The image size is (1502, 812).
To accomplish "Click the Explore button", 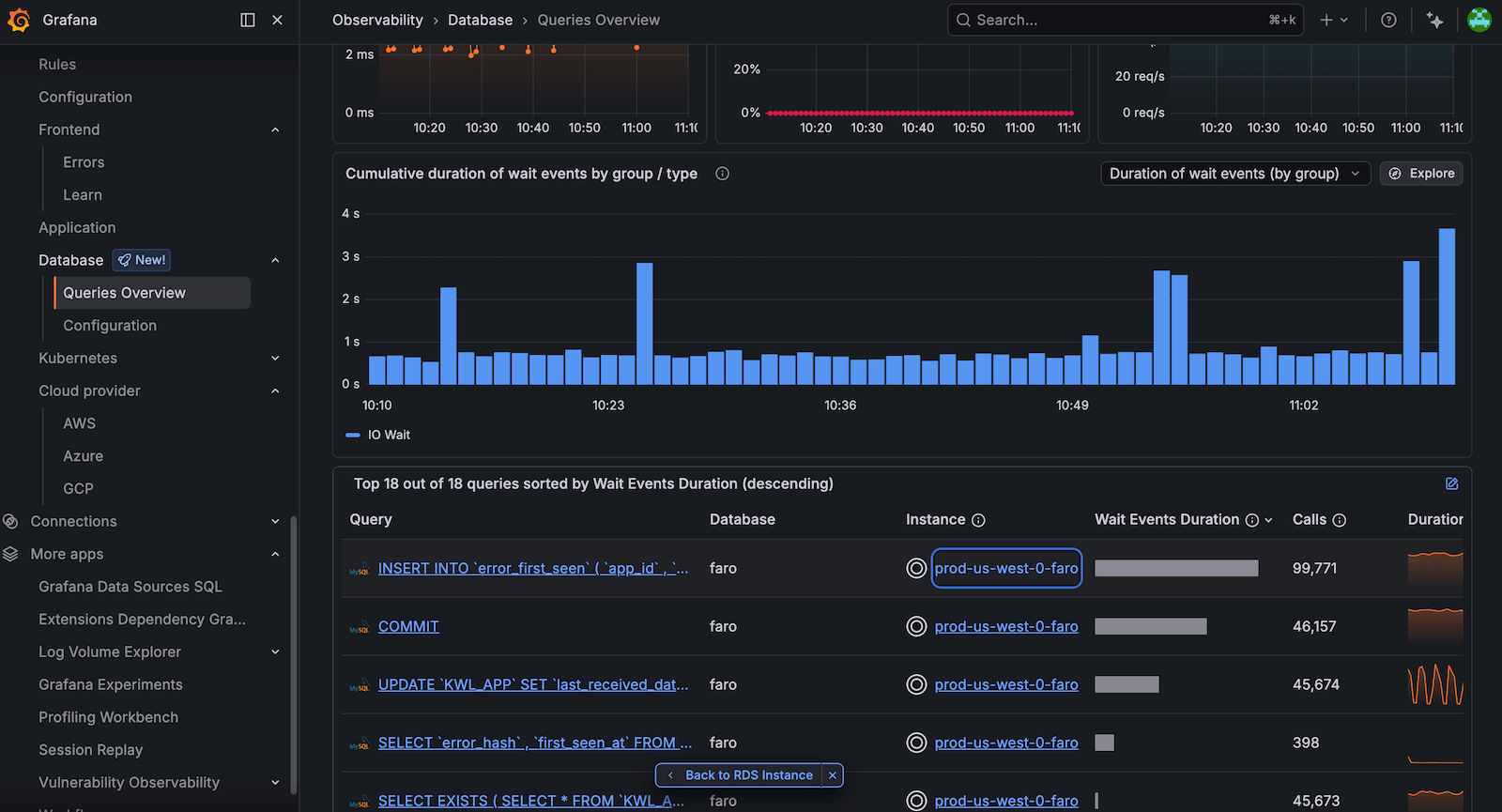I will coord(1420,174).
